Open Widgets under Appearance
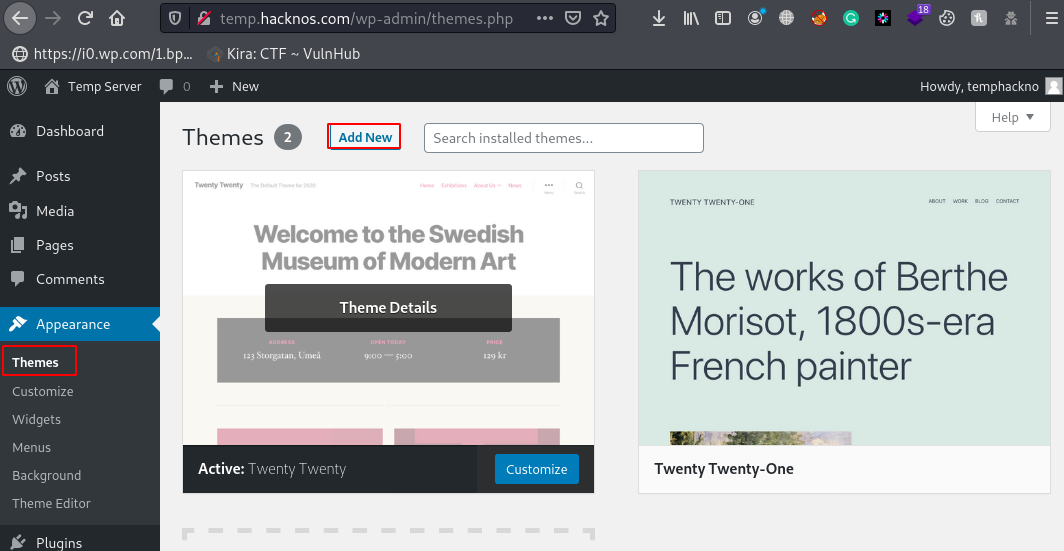Viewport: 1064px width, 551px height. pyautogui.click(x=37, y=419)
